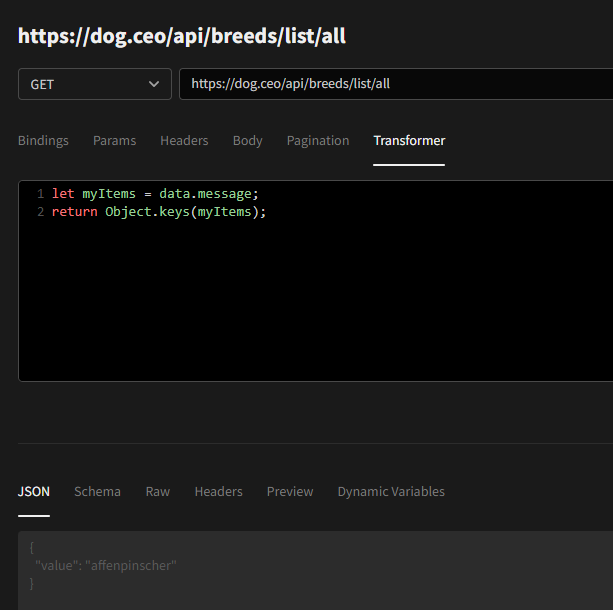Screen dimensions: 613x610
Task: Open the Dynamic Variables tab
Action: point(391,492)
